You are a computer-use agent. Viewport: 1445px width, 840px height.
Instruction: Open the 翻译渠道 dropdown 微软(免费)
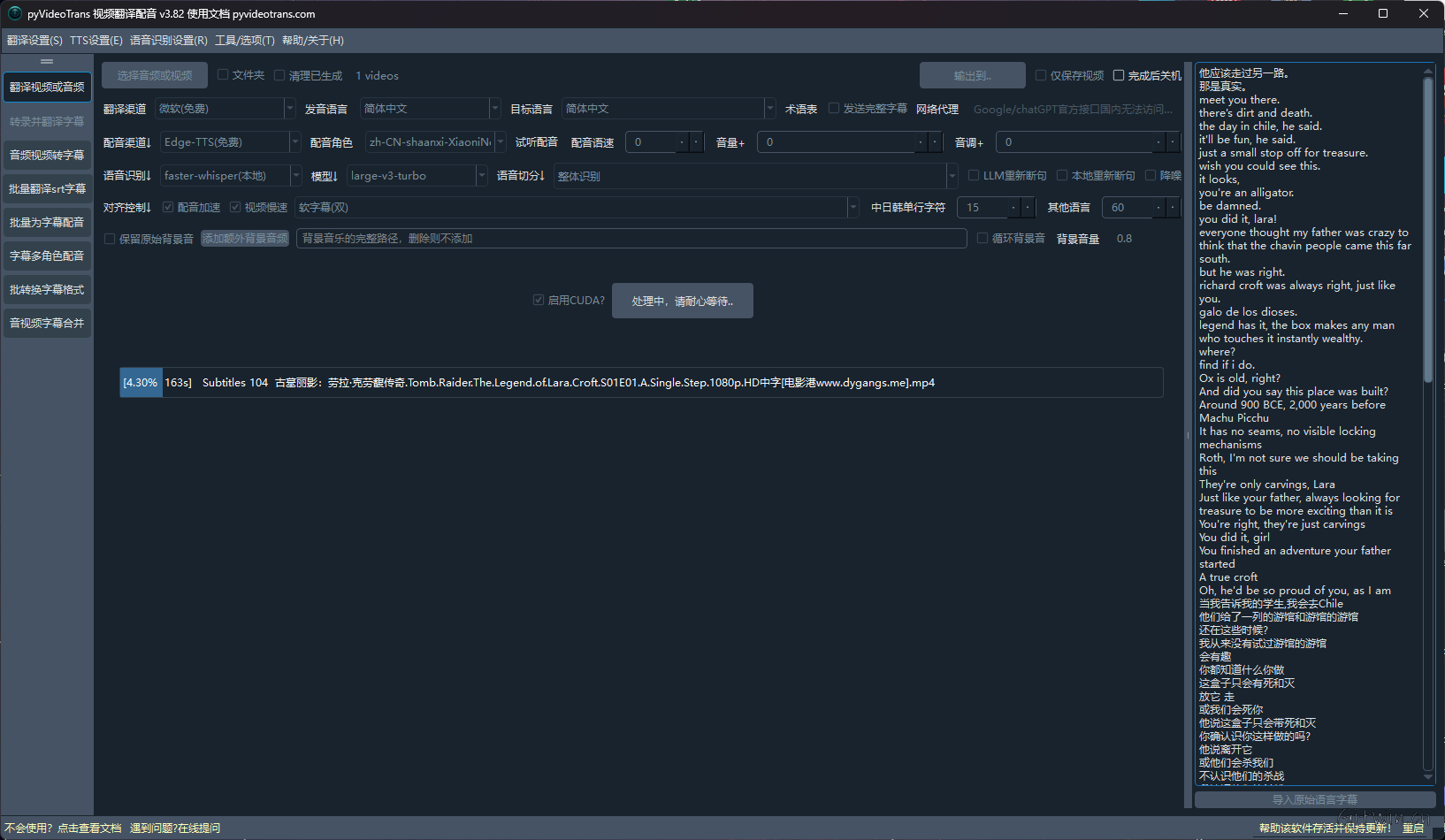coord(225,109)
